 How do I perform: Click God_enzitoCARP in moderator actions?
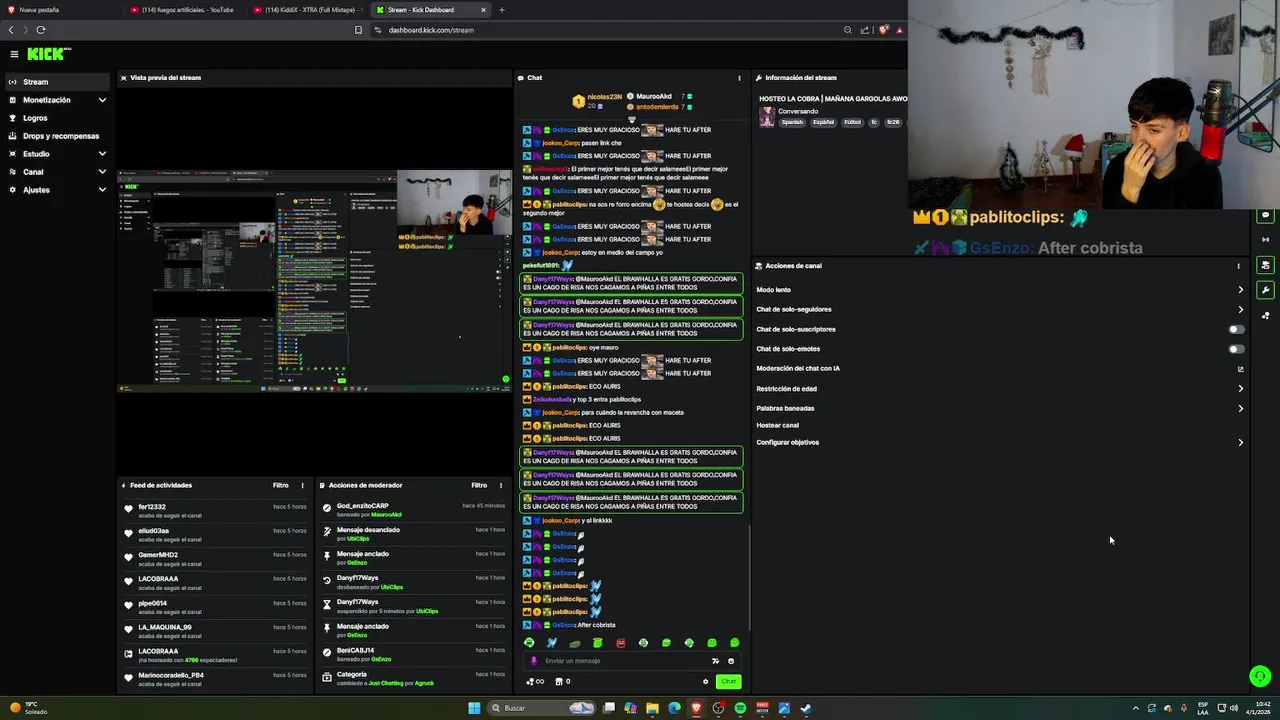[x=362, y=506]
